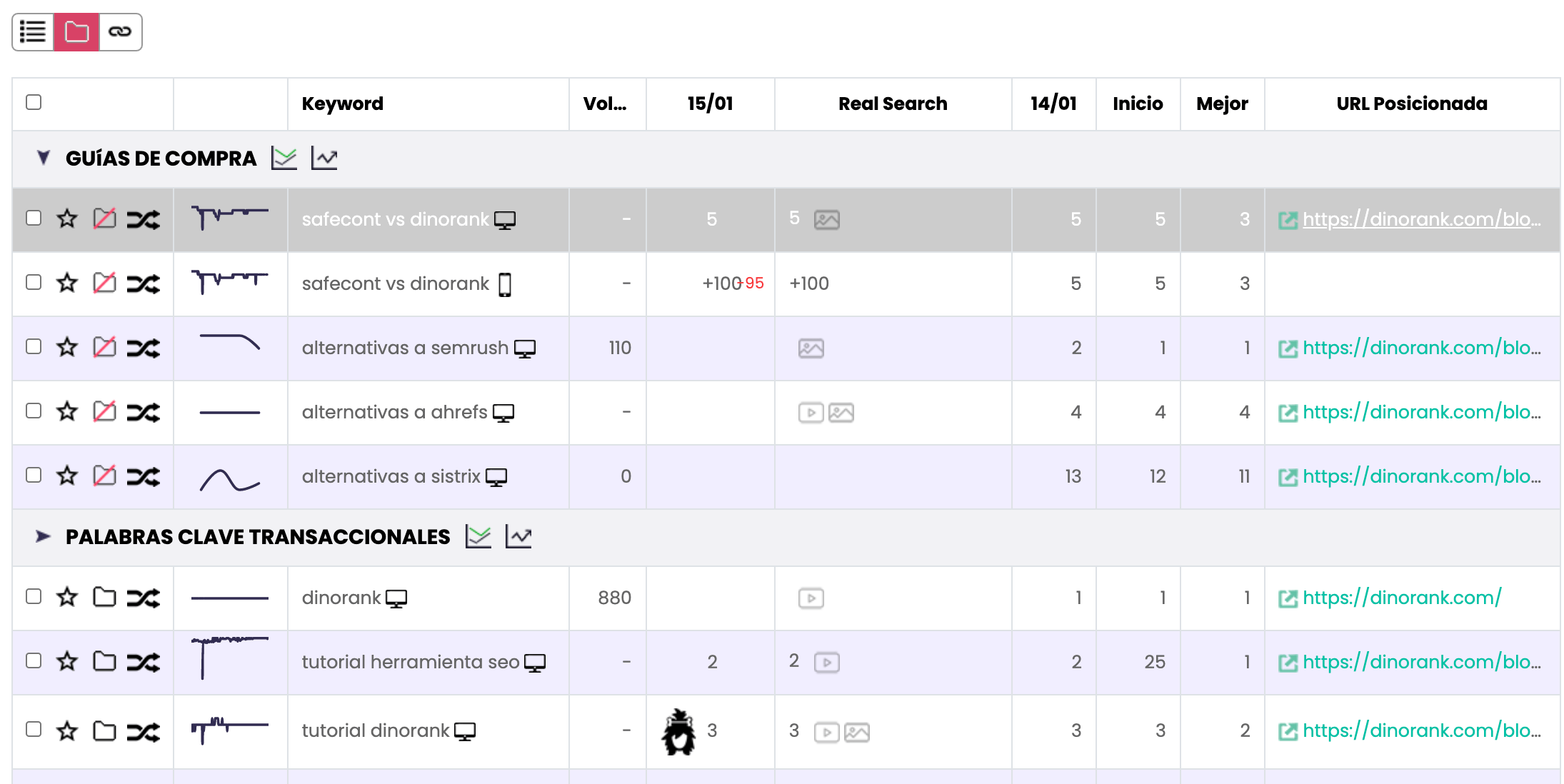
Task: Open checked-line chart icon beside GUÍAS DE COMPRA
Action: 284,158
